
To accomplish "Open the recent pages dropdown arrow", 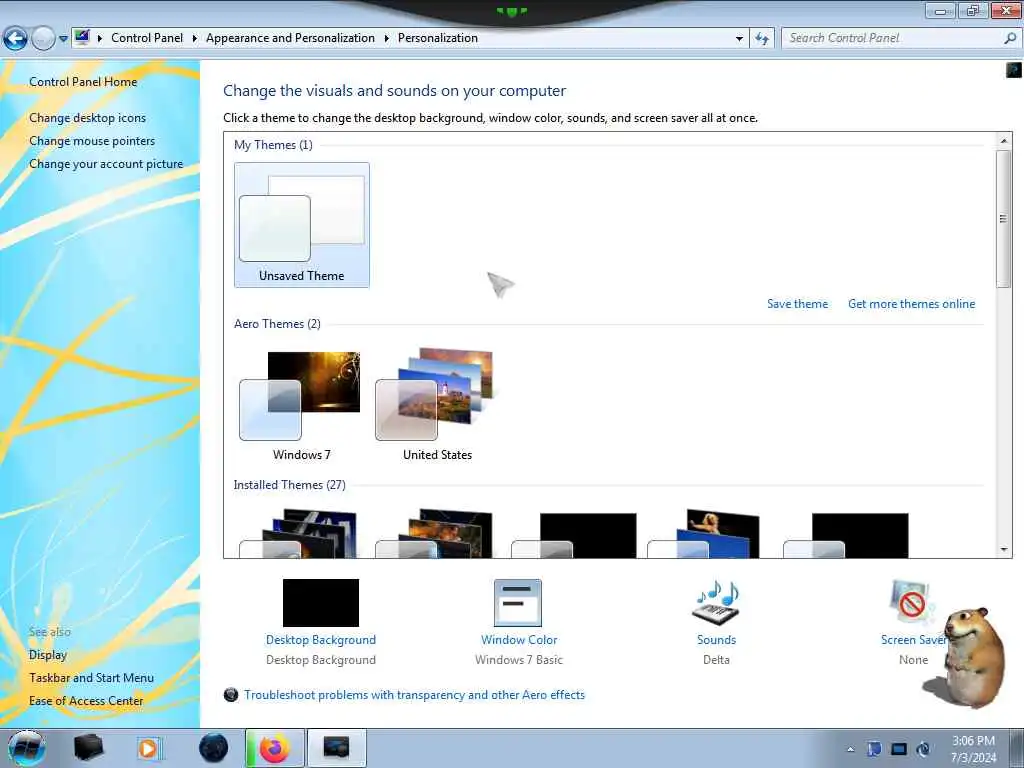I will pyautogui.click(x=63, y=39).
